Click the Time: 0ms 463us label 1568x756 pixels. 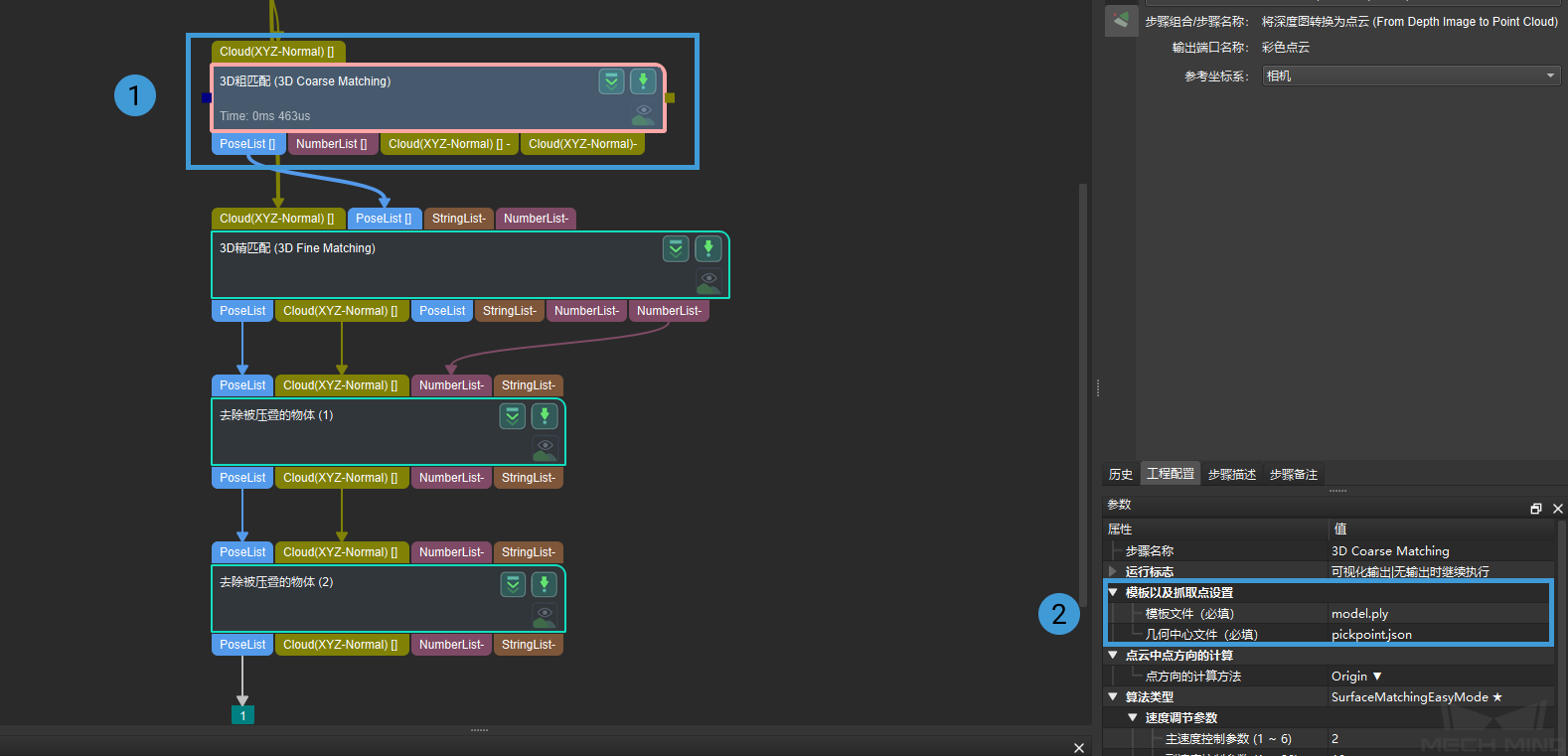point(265,116)
